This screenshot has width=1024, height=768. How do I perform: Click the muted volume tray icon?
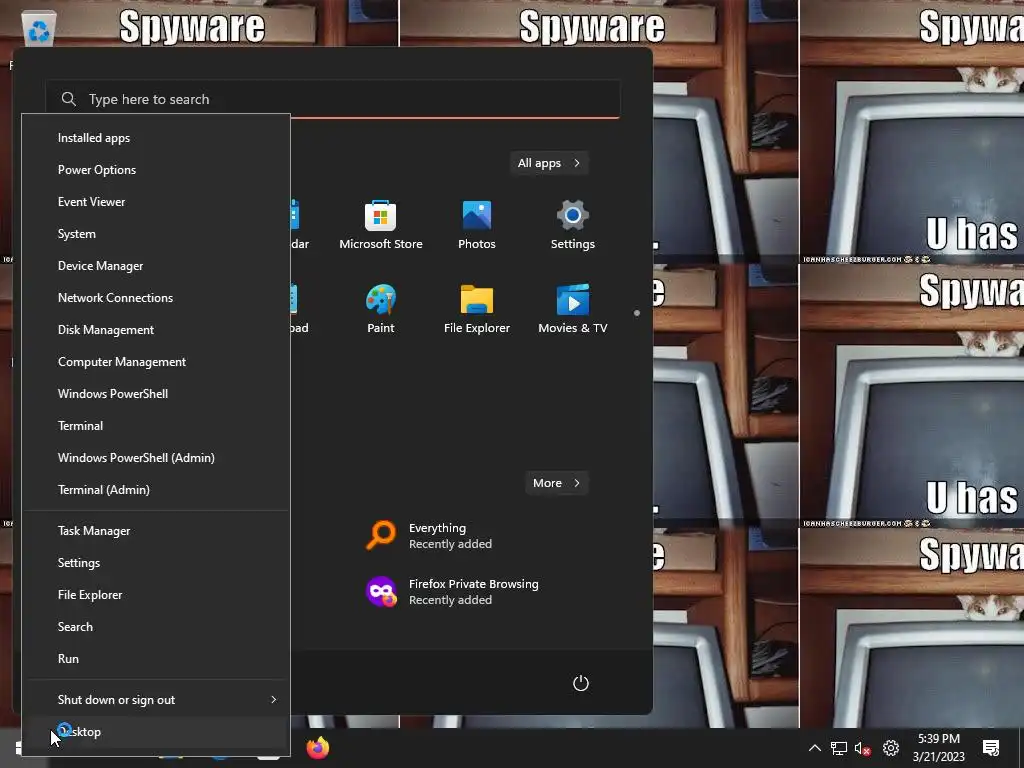pyautogui.click(x=863, y=748)
